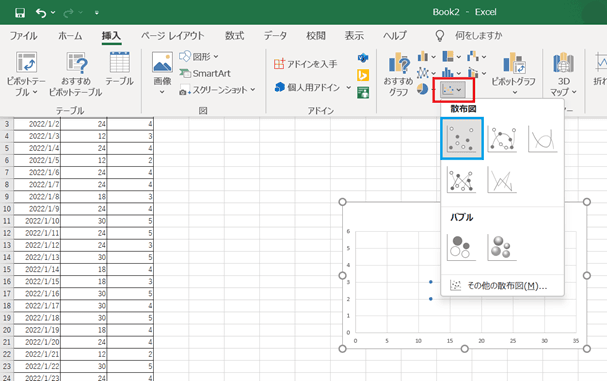This screenshot has height=381, width=607.
Task: Click the chart's right-middle resize handle
Action: (587, 275)
